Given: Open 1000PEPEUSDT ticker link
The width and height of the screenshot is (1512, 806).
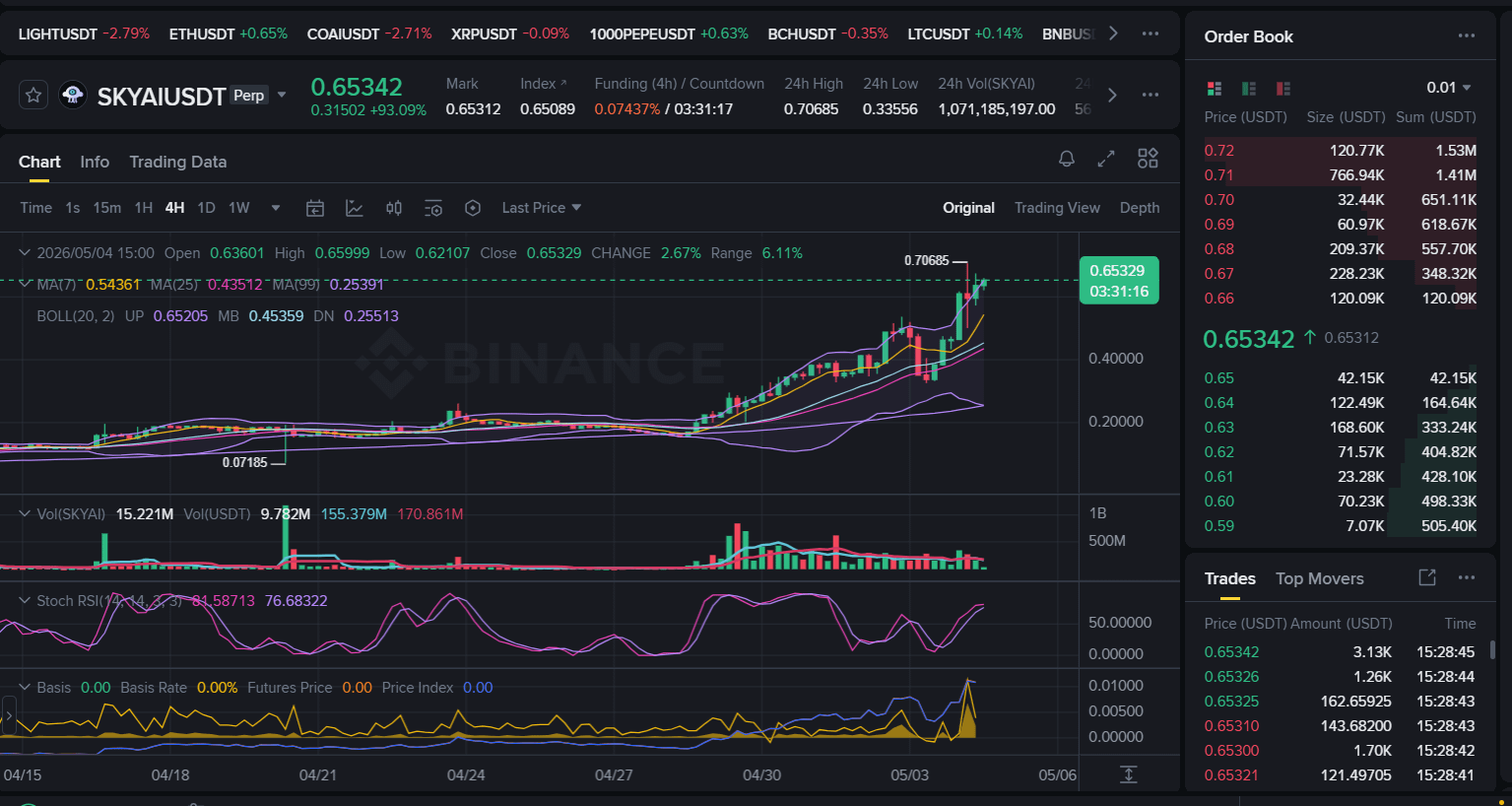Looking at the screenshot, I should tap(669, 34).
